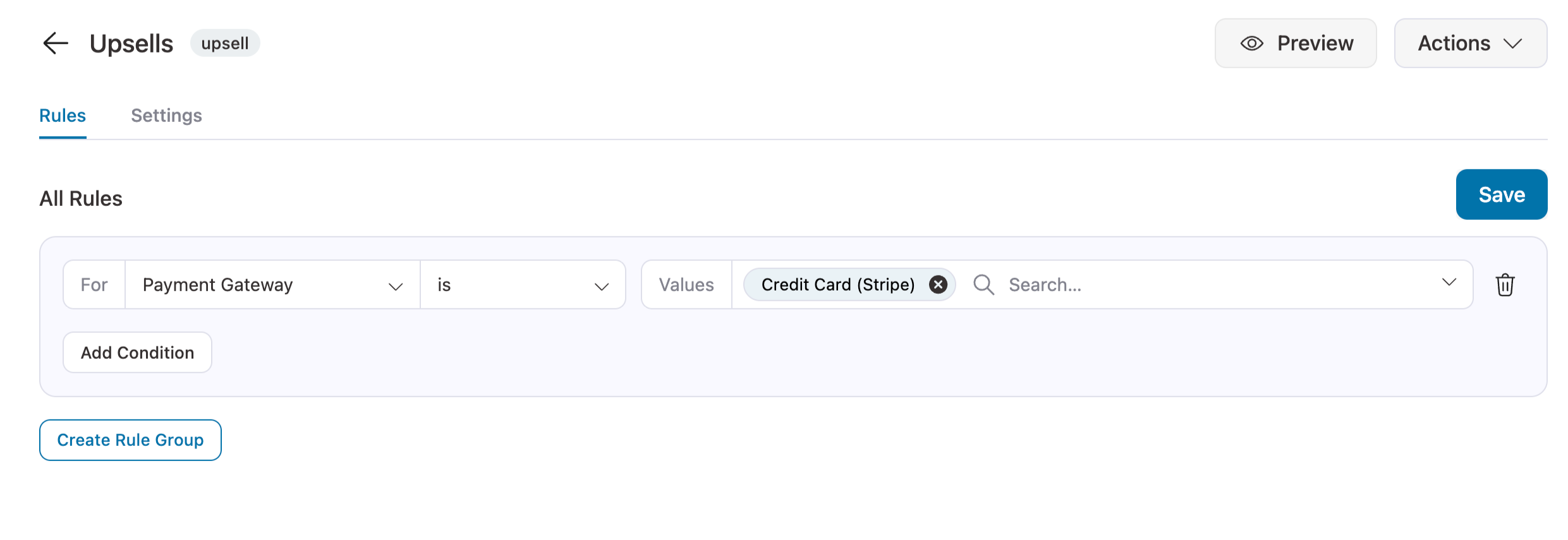Image resolution: width=1568 pixels, height=540 pixels.
Task: Switch to the Settings tab
Action: point(166,116)
